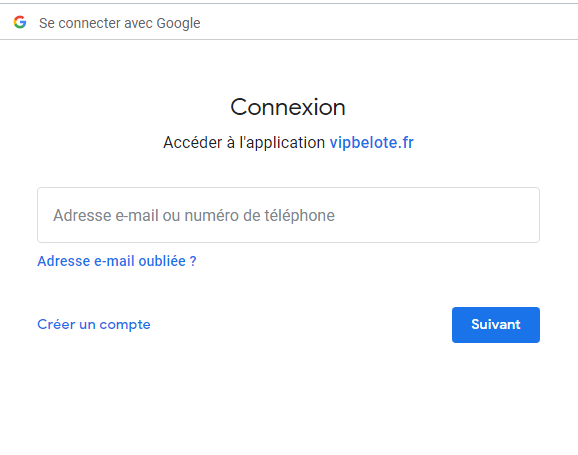
Task: Select the Créer un compte link
Action: [x=94, y=324]
